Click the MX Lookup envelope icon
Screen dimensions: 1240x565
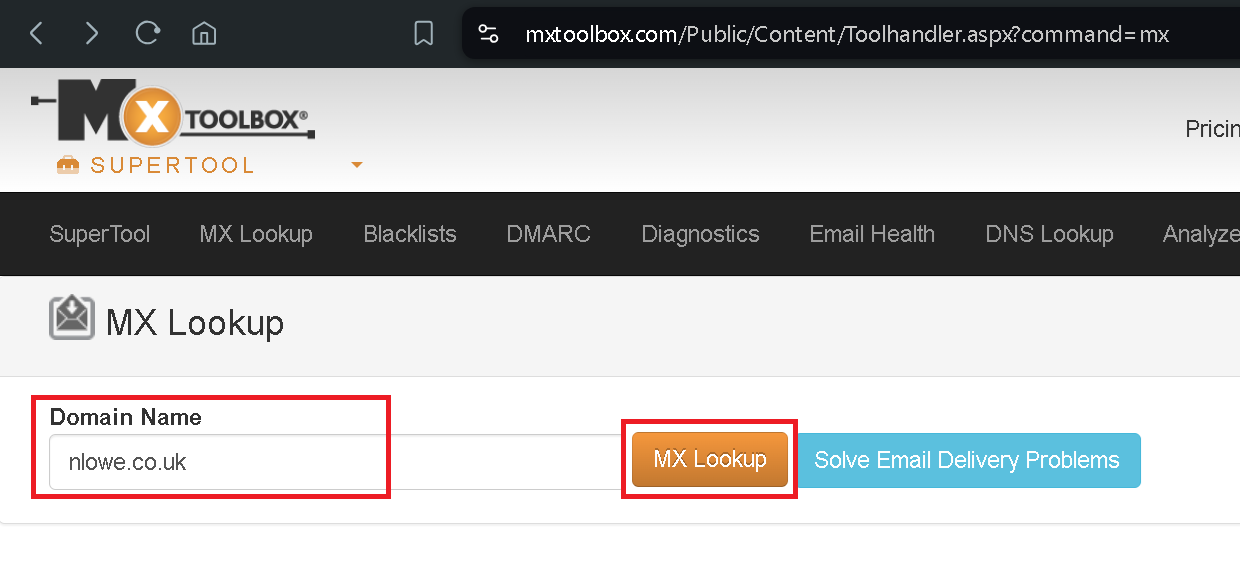pyautogui.click(x=72, y=319)
